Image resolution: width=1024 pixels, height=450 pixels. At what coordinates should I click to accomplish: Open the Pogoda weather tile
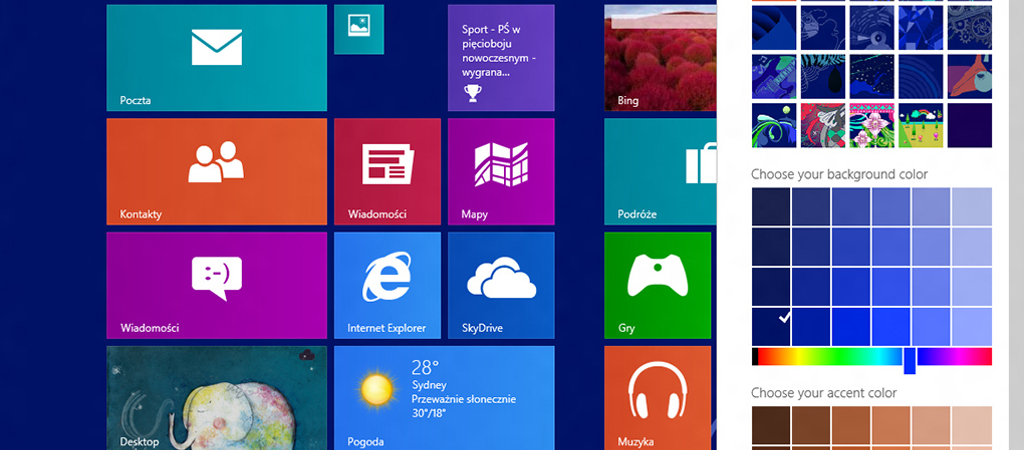[x=444, y=398]
